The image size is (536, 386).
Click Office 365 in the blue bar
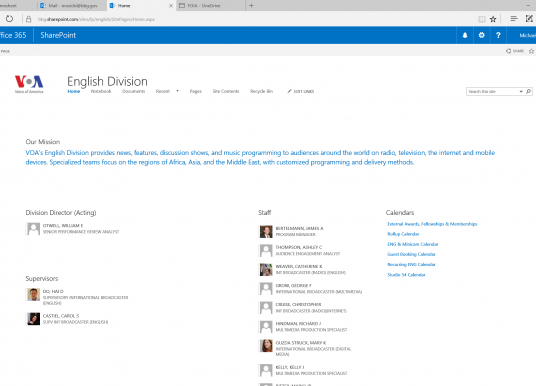pos(13,35)
